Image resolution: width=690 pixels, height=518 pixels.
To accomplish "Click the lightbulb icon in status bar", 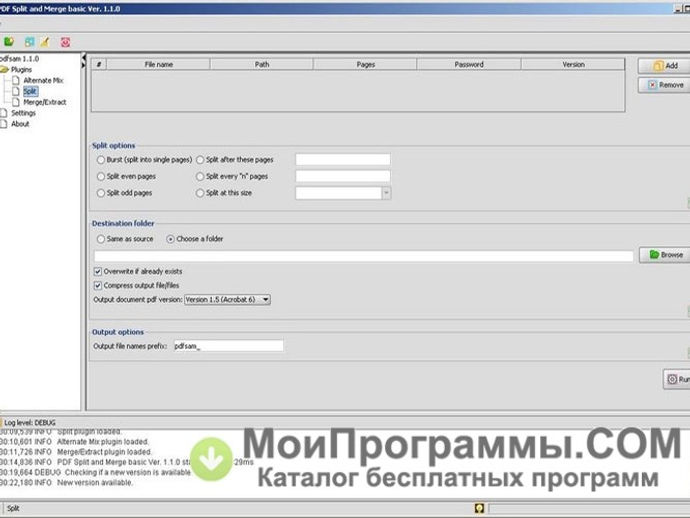I will pos(479,508).
